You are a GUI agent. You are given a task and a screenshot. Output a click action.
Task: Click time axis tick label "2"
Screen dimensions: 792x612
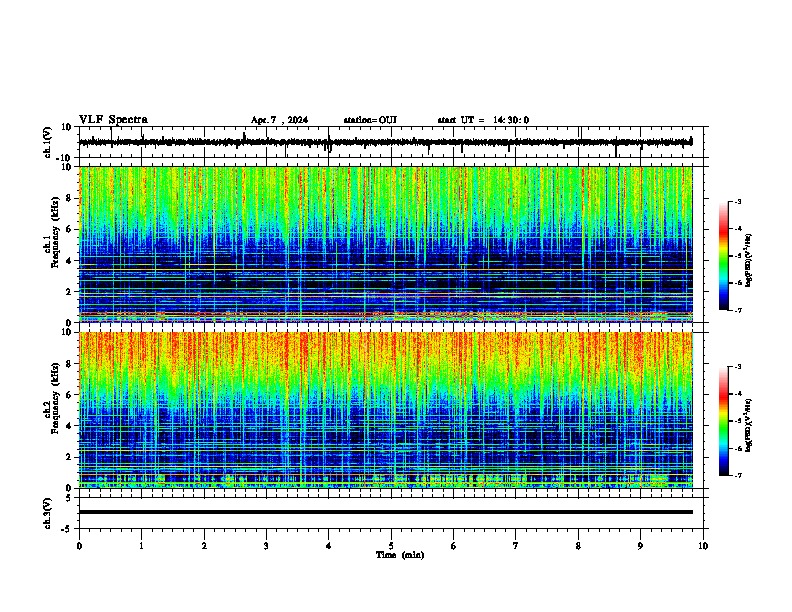click(204, 546)
